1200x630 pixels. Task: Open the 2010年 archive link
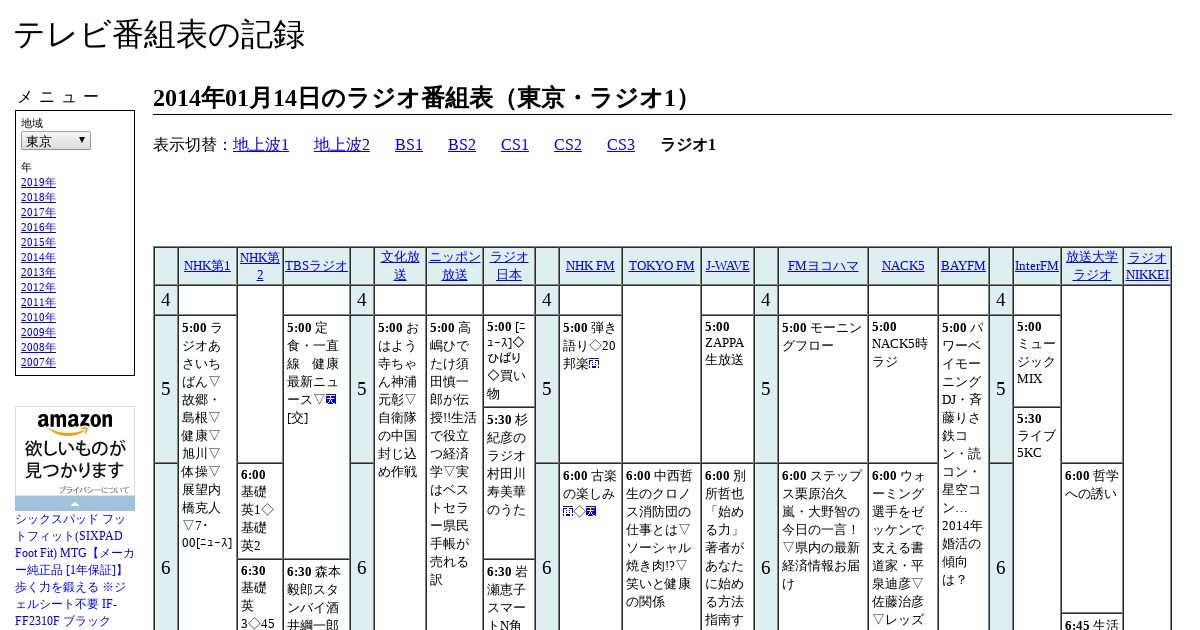click(38, 317)
